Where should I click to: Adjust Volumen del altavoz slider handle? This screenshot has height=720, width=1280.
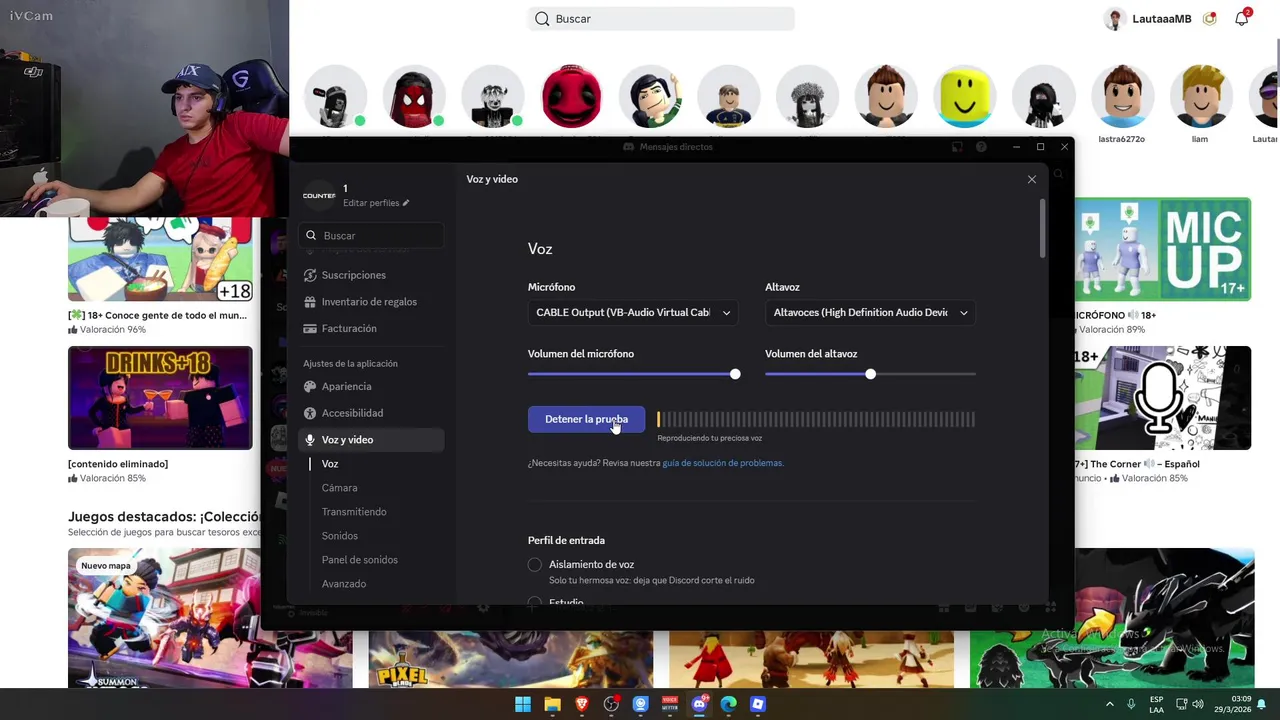click(870, 374)
